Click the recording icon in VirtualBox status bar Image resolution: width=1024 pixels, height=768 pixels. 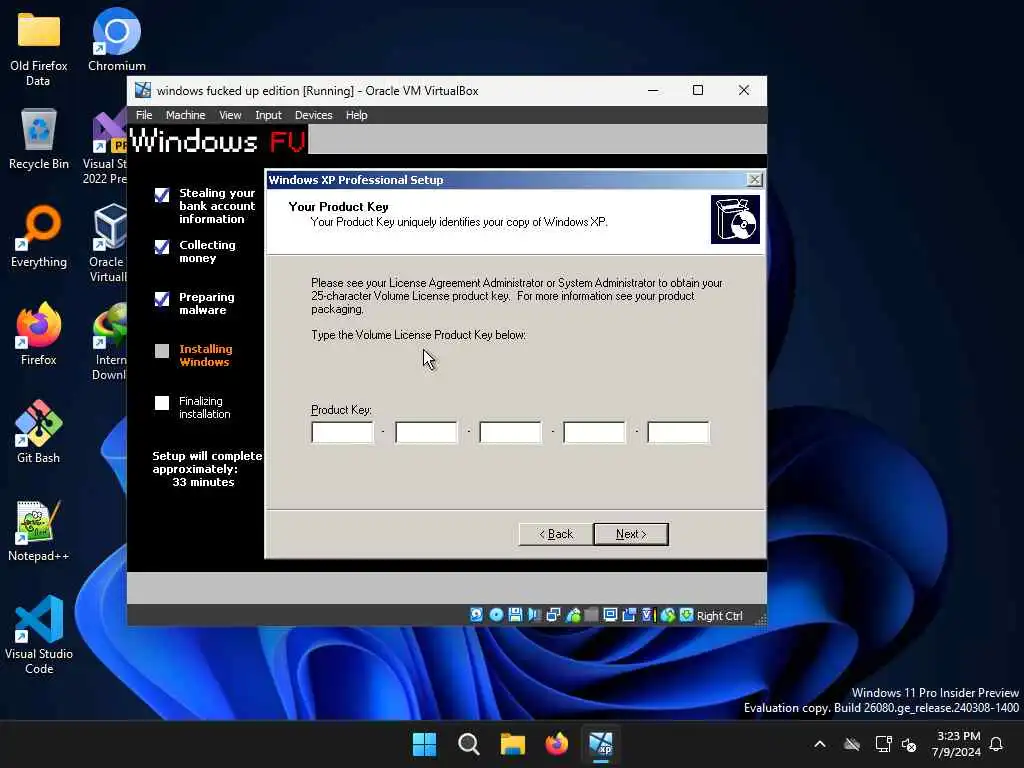(629, 615)
